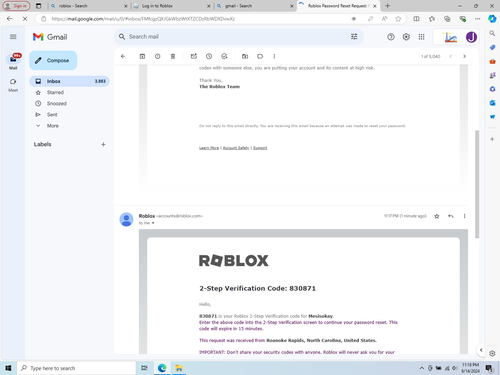500x375 pixels.
Task: Stop loading the page
Action: 25,19
